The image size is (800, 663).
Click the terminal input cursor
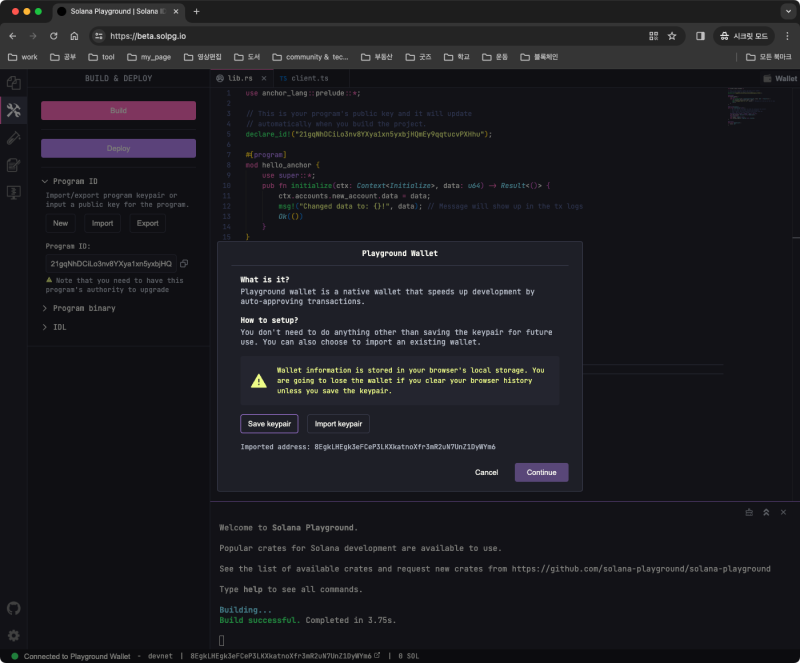click(x=221, y=640)
